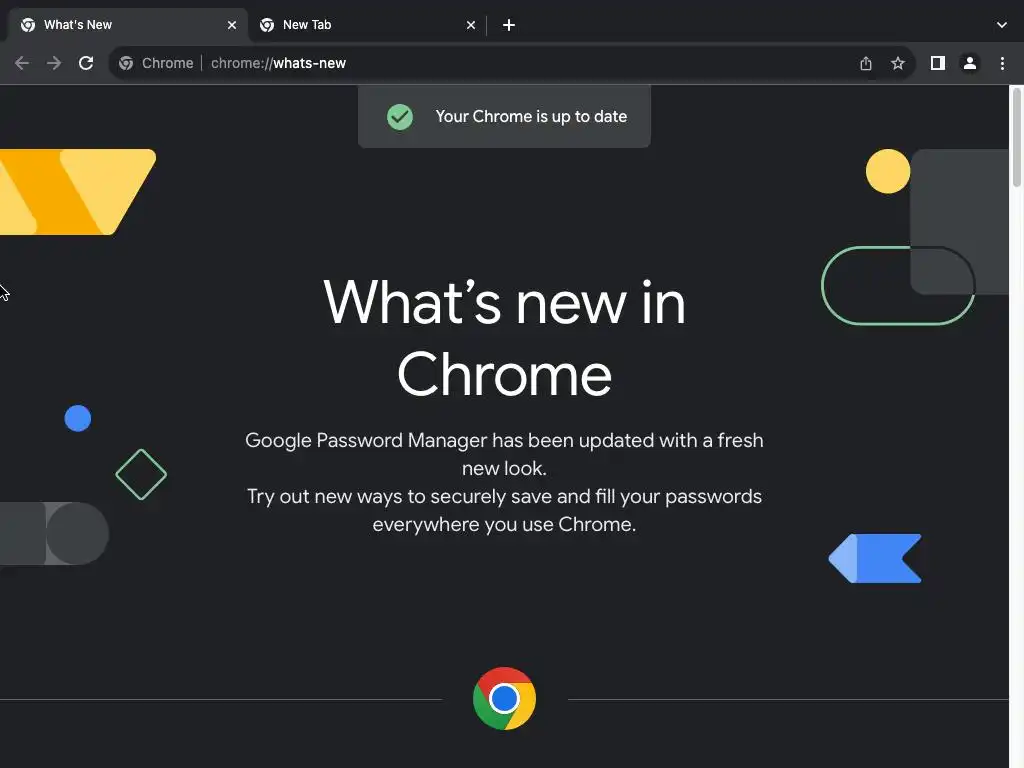Open a new tab with the plus button
Viewport: 1024px width, 768px height.
click(x=509, y=25)
